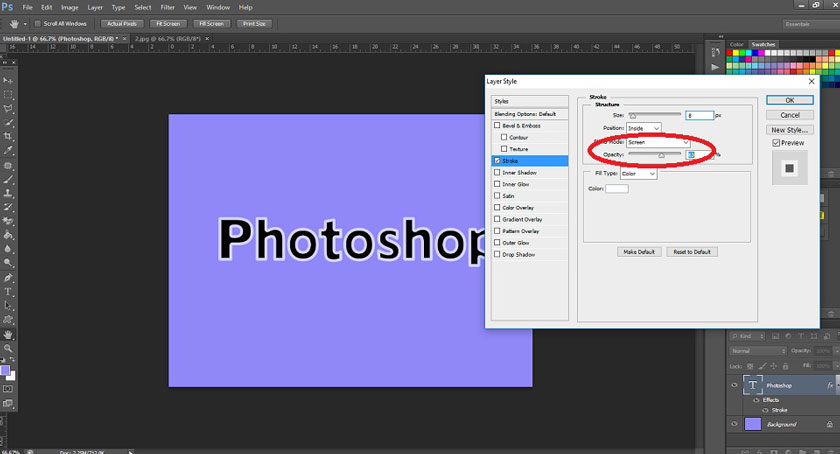Select the Pen tool

tap(8, 278)
